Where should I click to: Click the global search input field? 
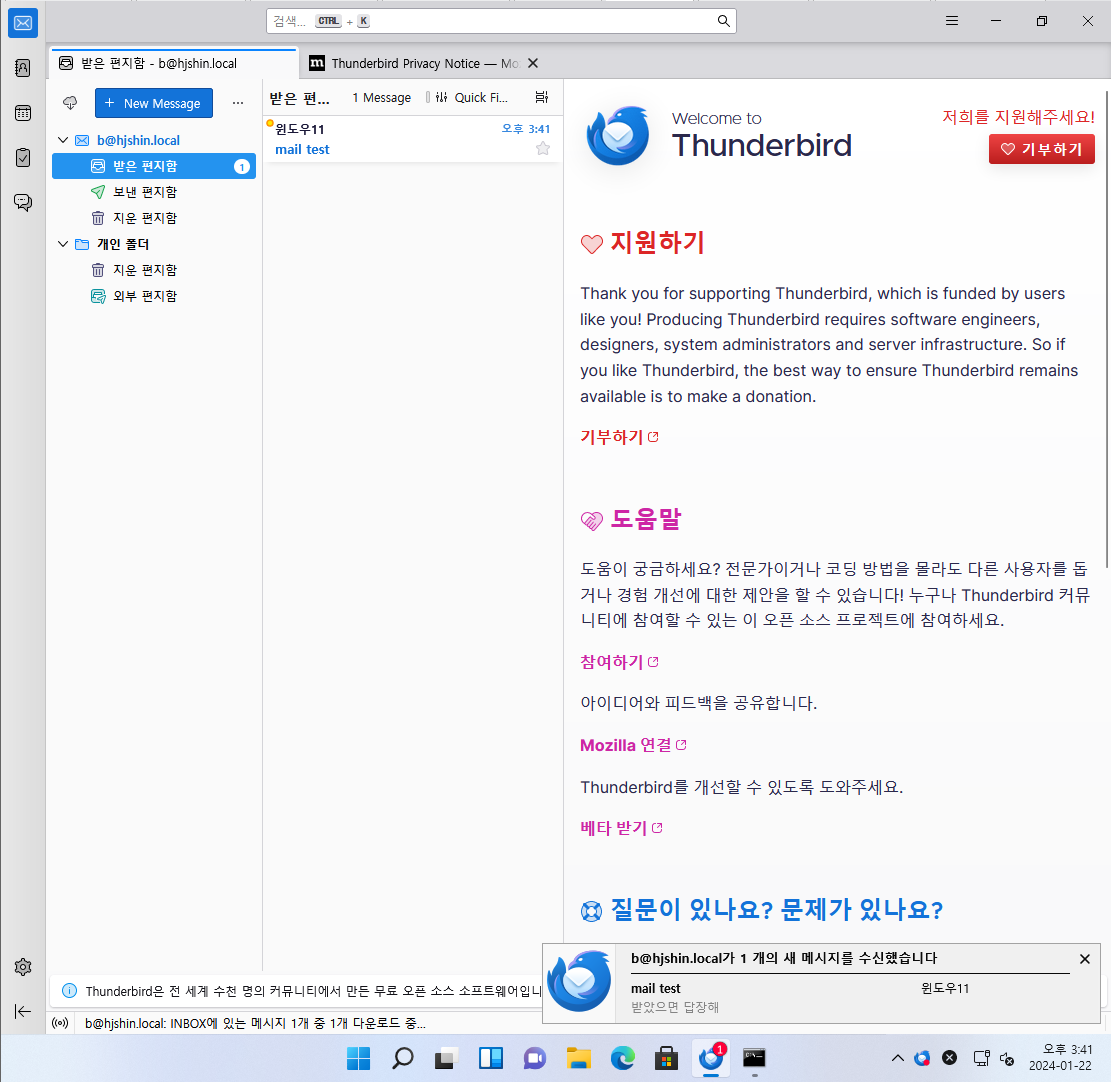click(501, 21)
